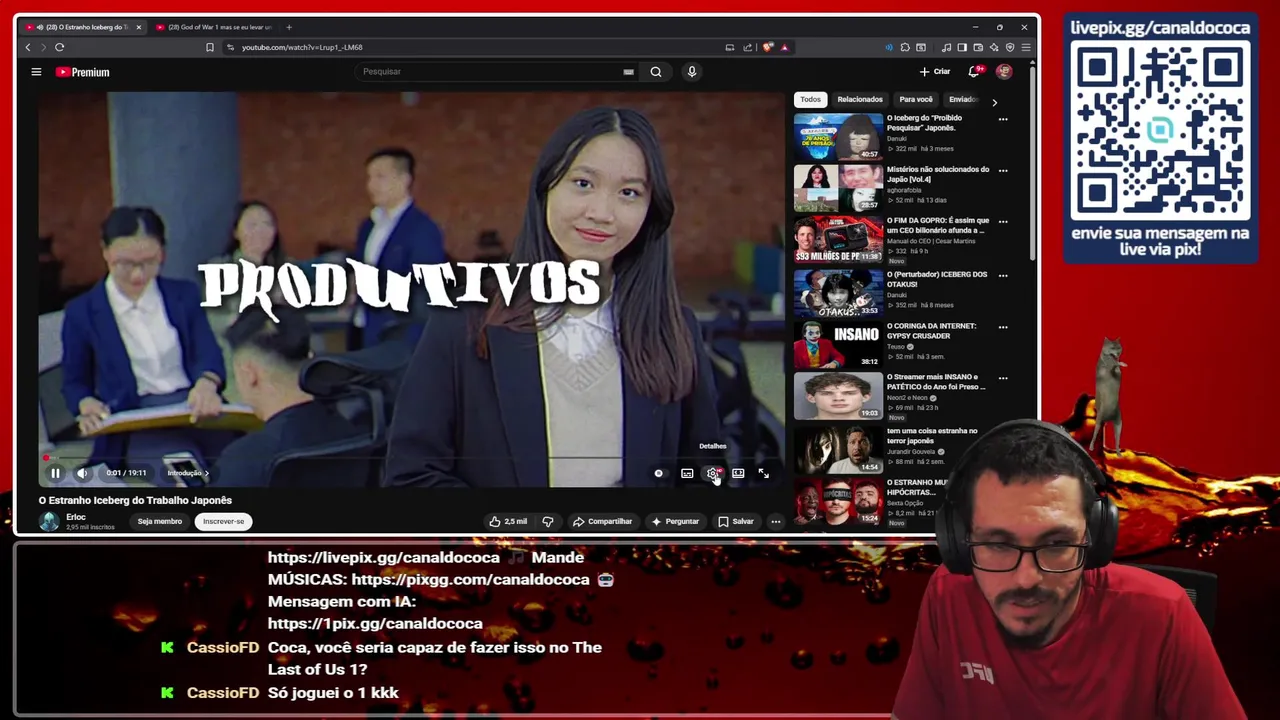Open 'tem uma coisa estranha no terror japonês' title
The width and height of the screenshot is (1280, 720).
pos(932,435)
